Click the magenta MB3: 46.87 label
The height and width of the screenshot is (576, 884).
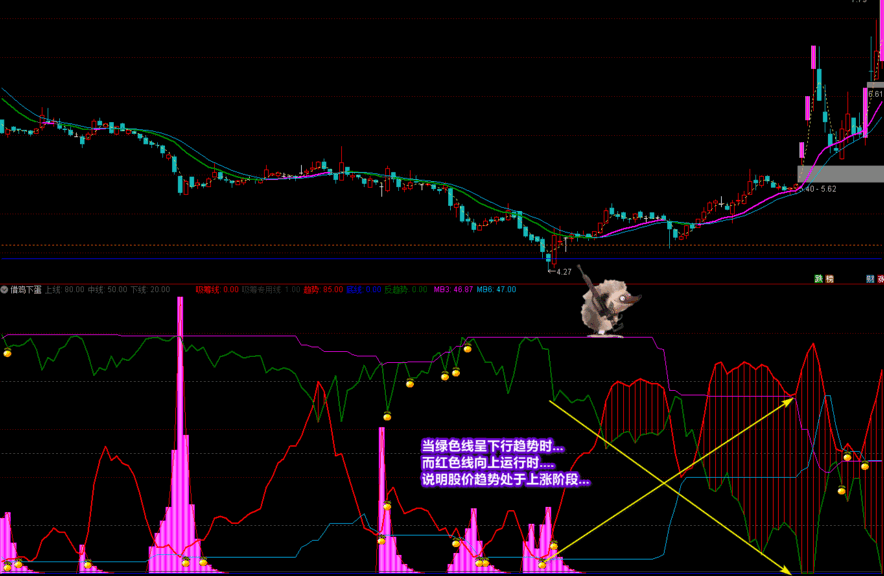(x=453, y=290)
